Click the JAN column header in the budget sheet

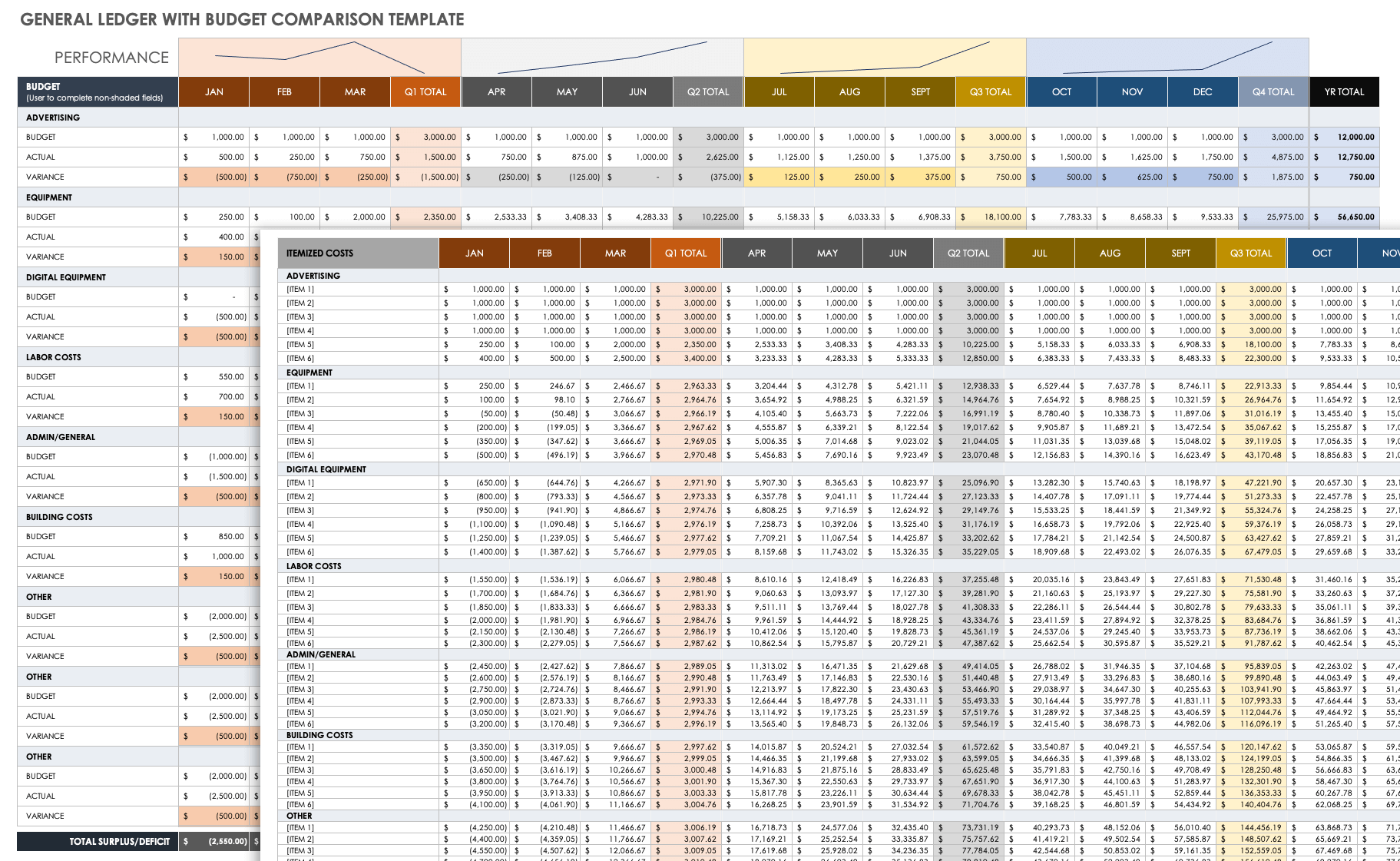tap(213, 91)
